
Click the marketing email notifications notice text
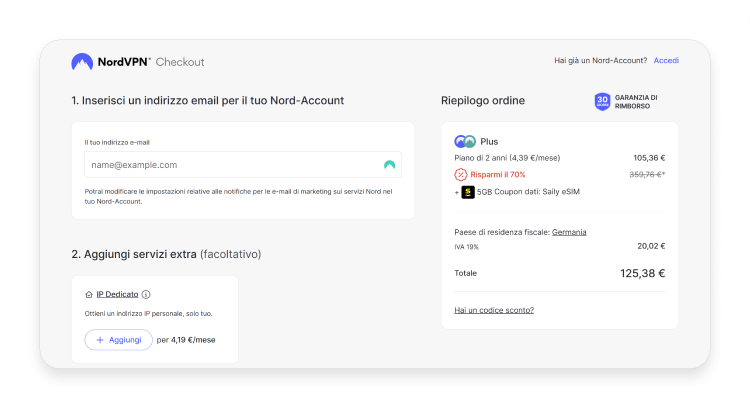pos(238,197)
